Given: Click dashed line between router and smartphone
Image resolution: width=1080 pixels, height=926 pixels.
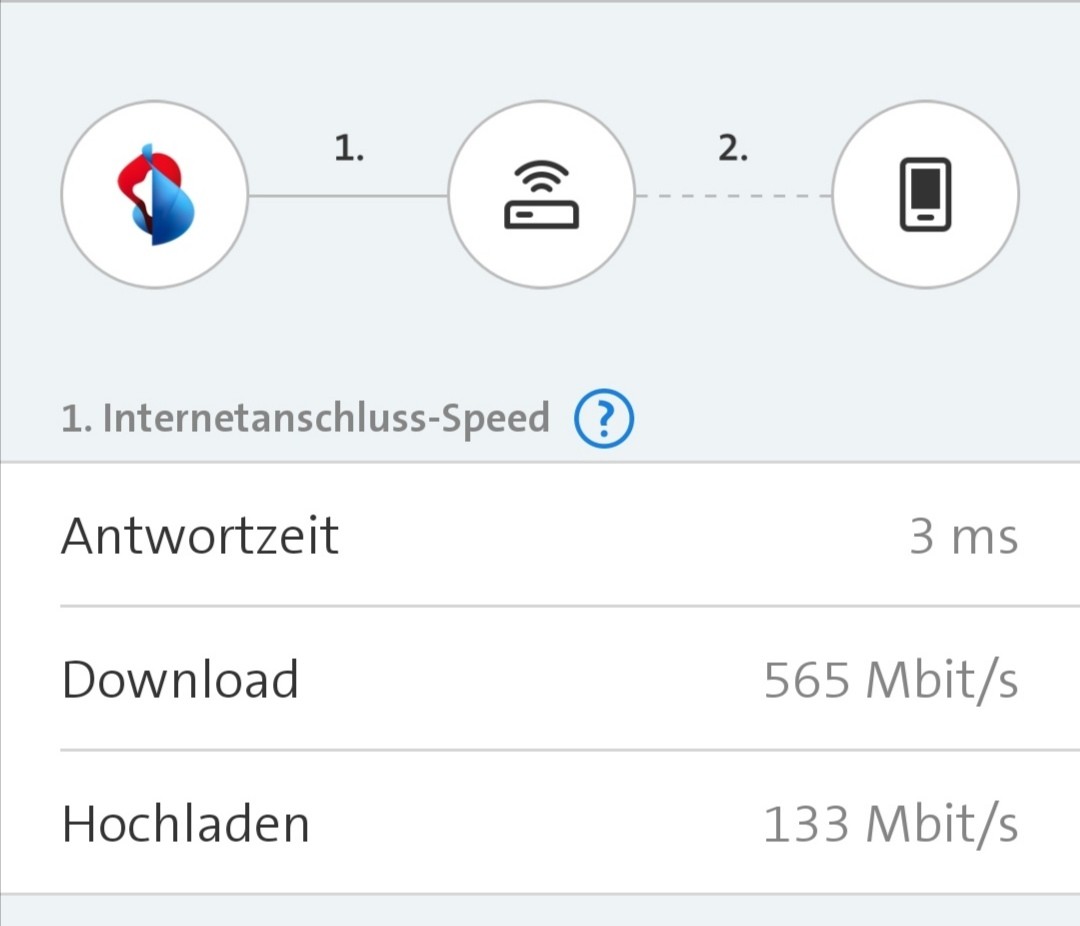Looking at the screenshot, I should (733, 196).
